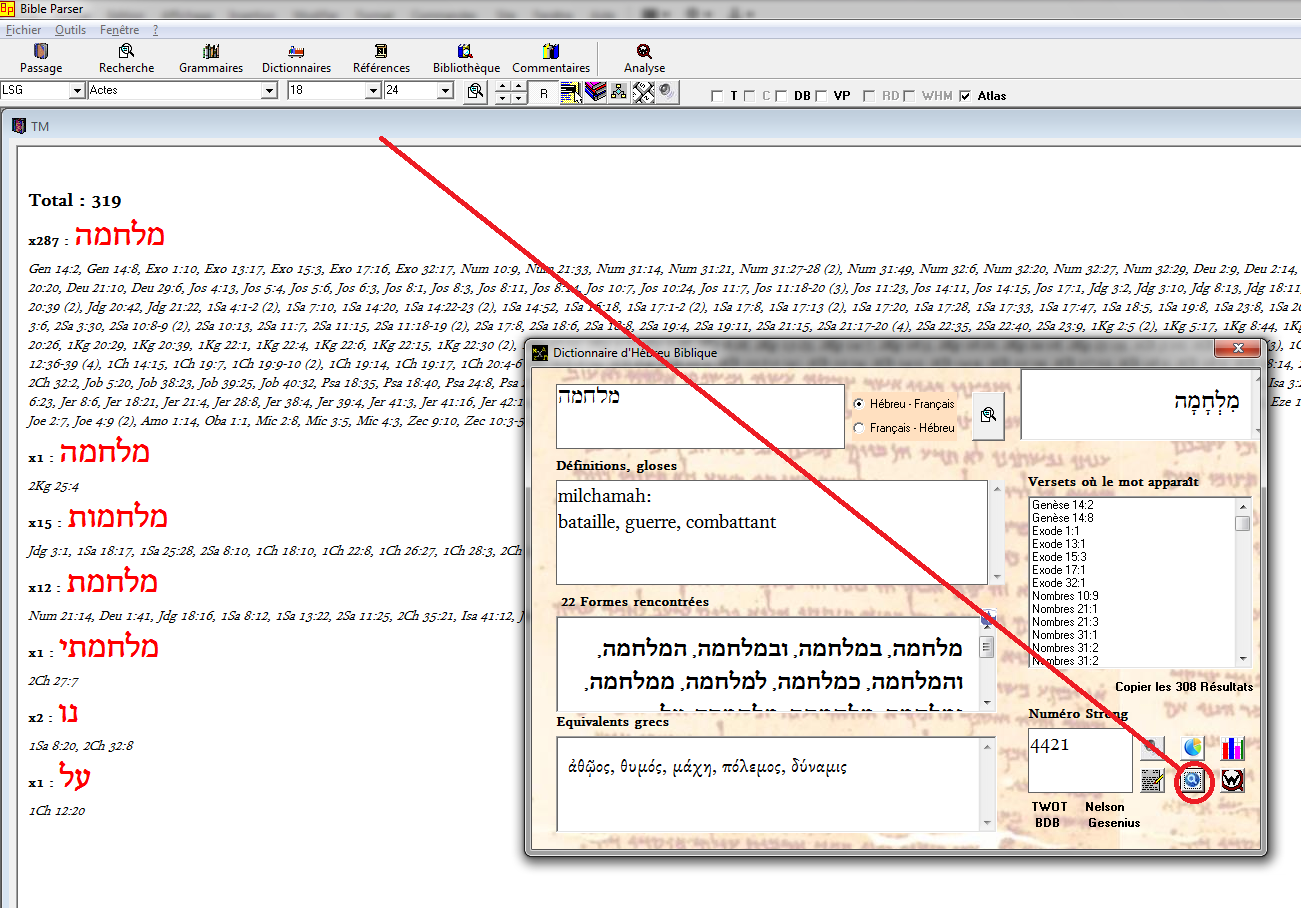Click the search button in the Hebrew dictionary
Image resolution: width=1301 pixels, height=908 pixels.
(x=987, y=415)
